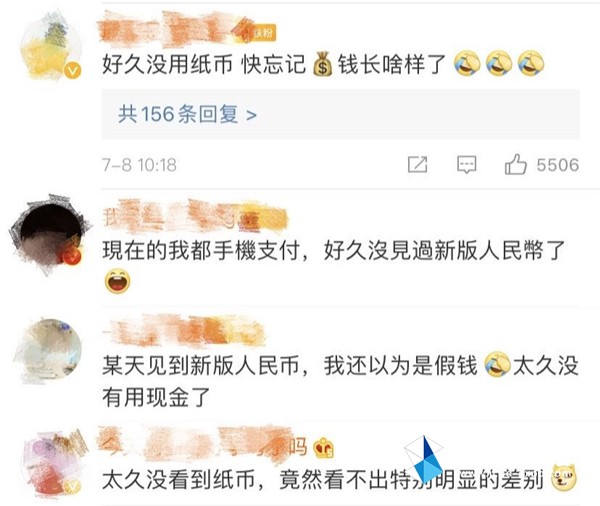
Task: Click the gold verified badge on first avatar
Action: [72, 71]
